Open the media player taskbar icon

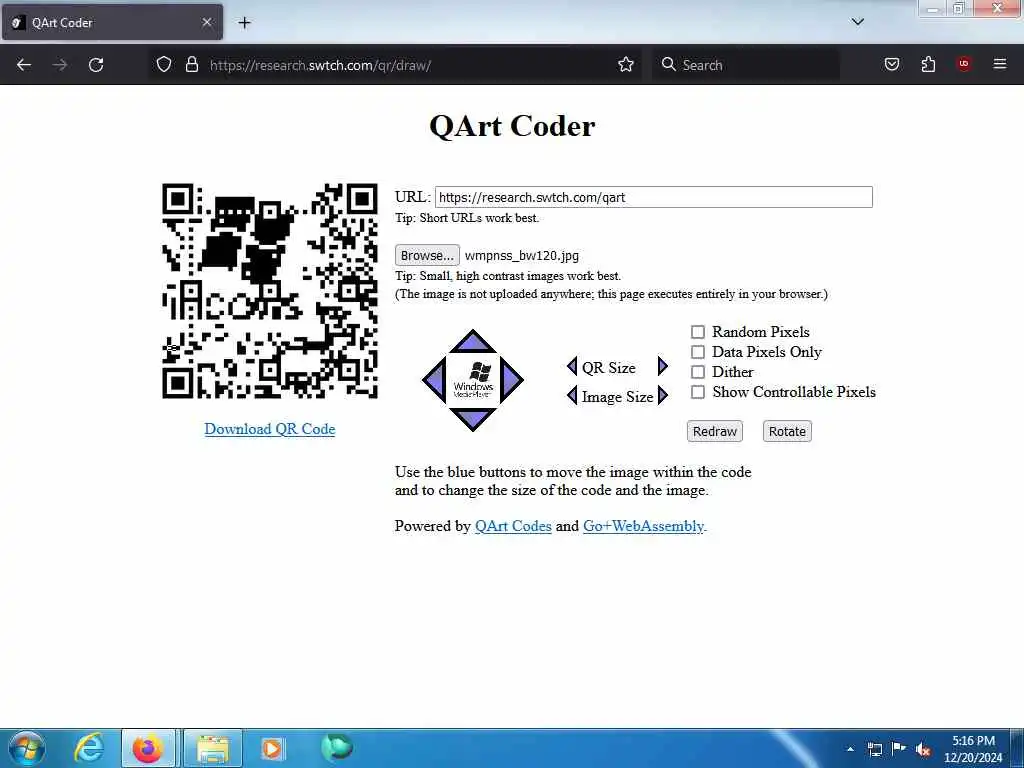point(272,748)
